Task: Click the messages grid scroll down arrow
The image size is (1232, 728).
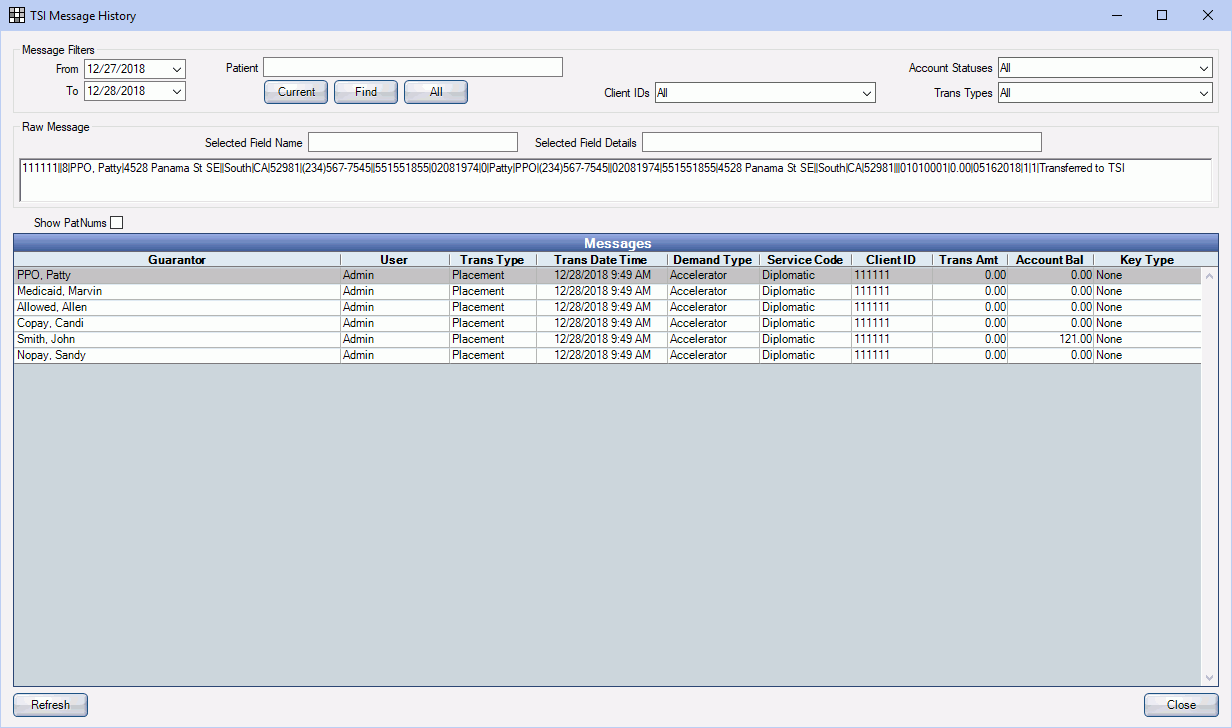Action: (x=1210, y=677)
